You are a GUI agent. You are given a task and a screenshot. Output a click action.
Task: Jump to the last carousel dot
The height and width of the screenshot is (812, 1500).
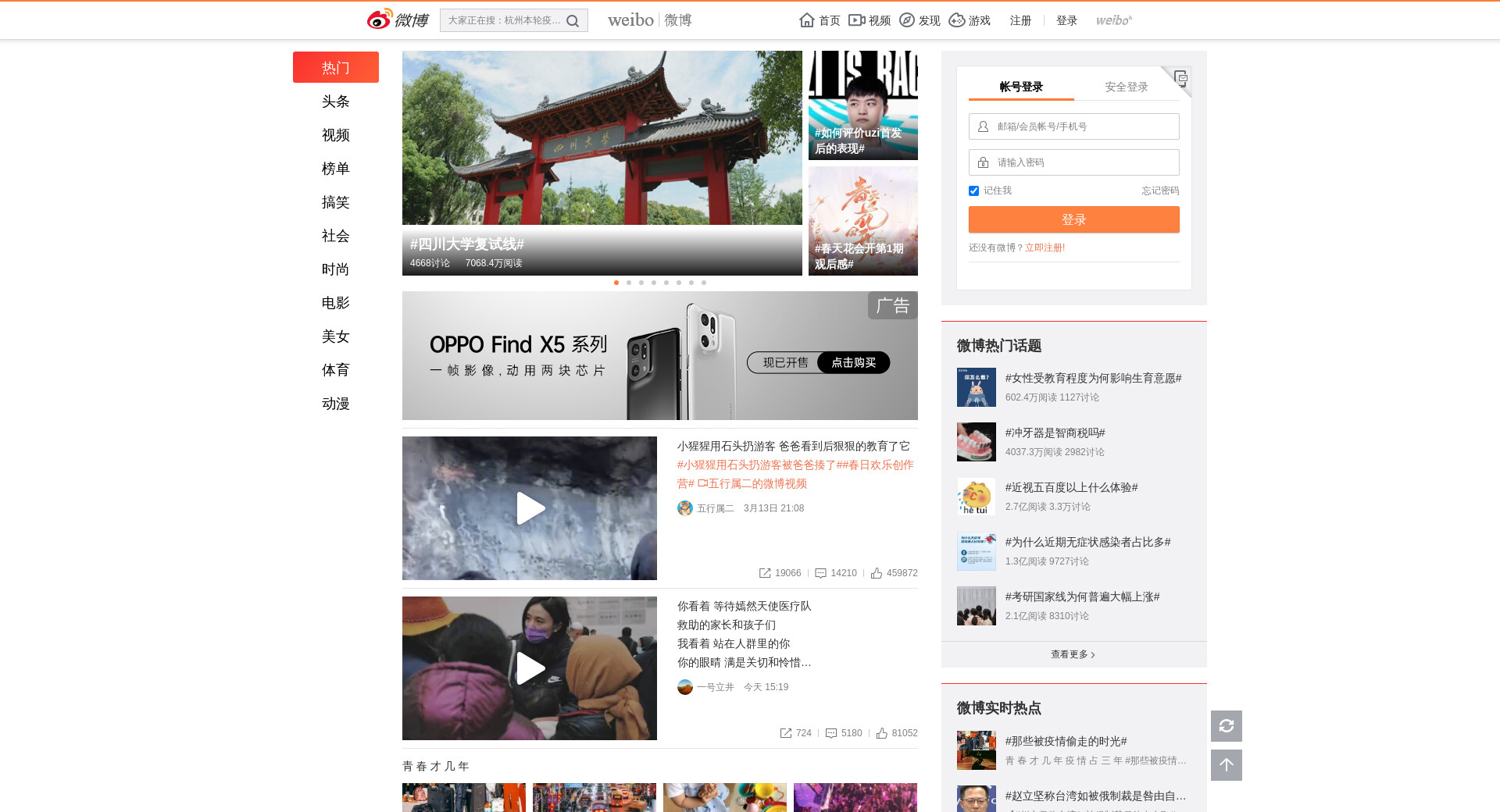coord(704,283)
